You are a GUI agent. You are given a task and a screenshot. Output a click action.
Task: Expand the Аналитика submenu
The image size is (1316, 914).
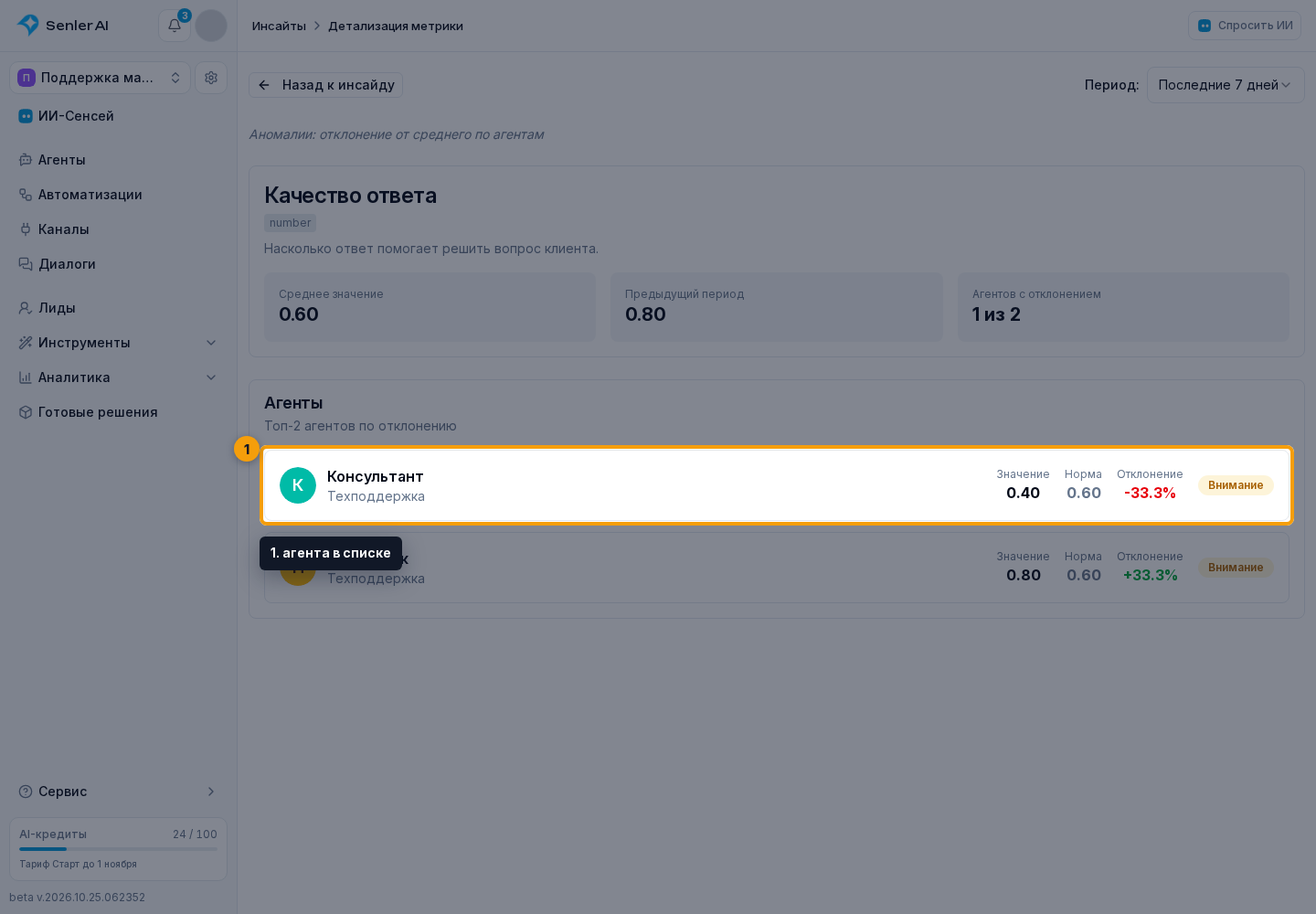(x=119, y=377)
